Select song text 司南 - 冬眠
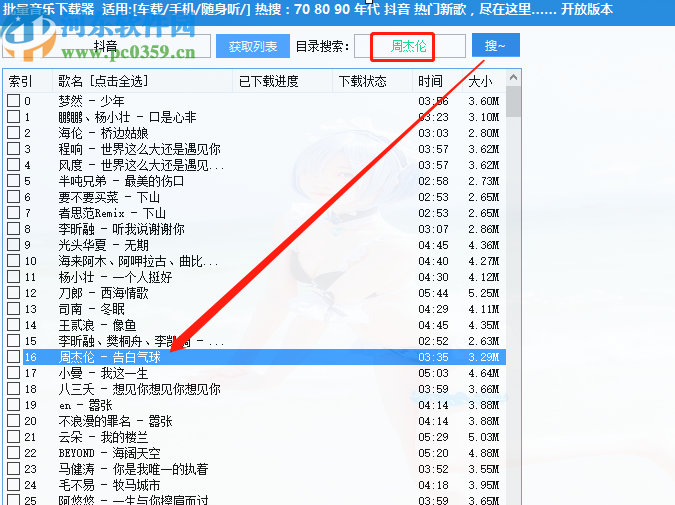This screenshot has height=505, width=675. pos(91,309)
